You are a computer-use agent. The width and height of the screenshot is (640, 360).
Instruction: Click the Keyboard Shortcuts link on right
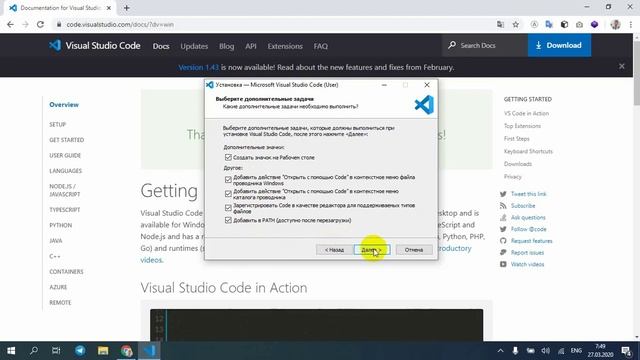coord(528,151)
